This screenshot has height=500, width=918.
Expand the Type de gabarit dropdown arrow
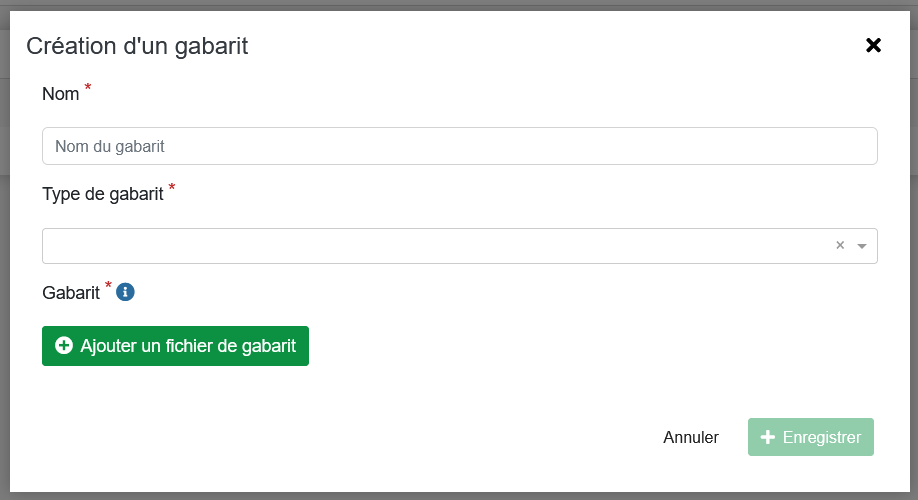862,246
